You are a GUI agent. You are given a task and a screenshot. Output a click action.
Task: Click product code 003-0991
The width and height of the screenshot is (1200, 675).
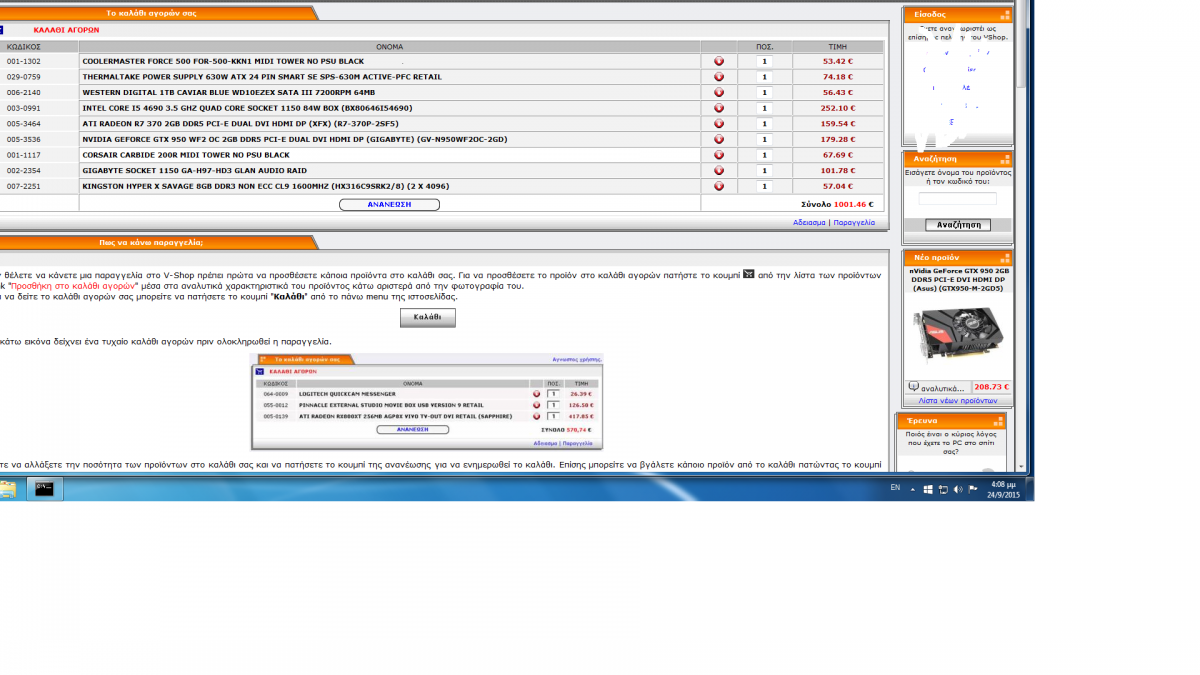click(x=24, y=108)
